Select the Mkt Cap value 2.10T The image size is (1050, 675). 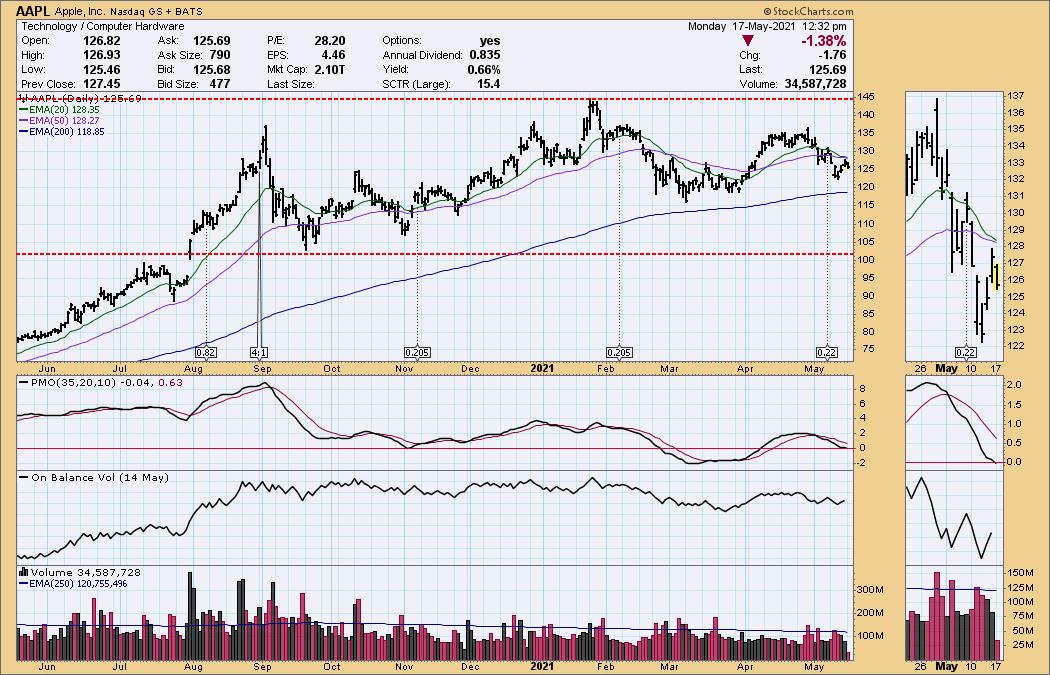(329, 70)
